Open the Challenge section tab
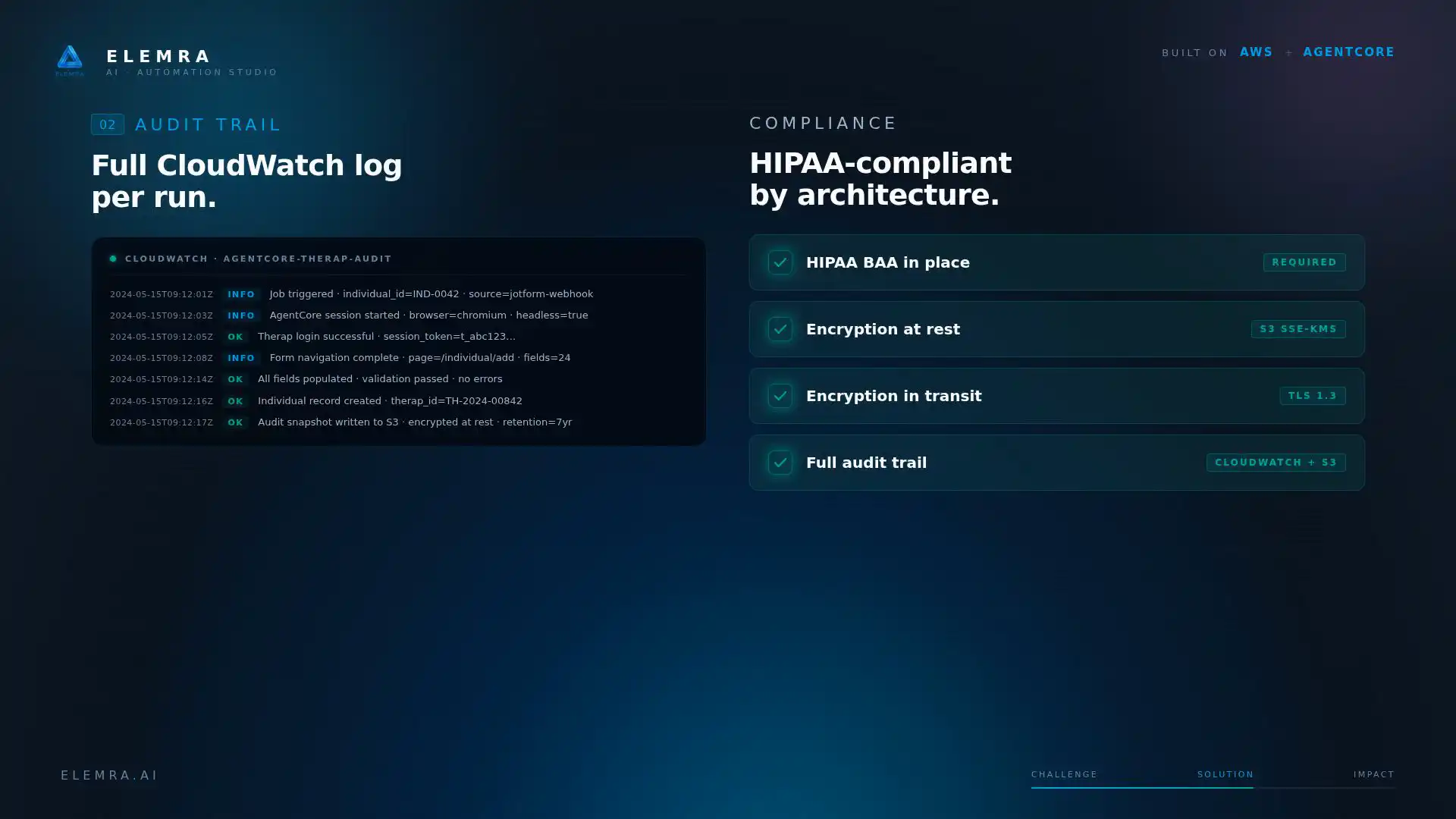This screenshot has height=819, width=1456. (x=1064, y=774)
